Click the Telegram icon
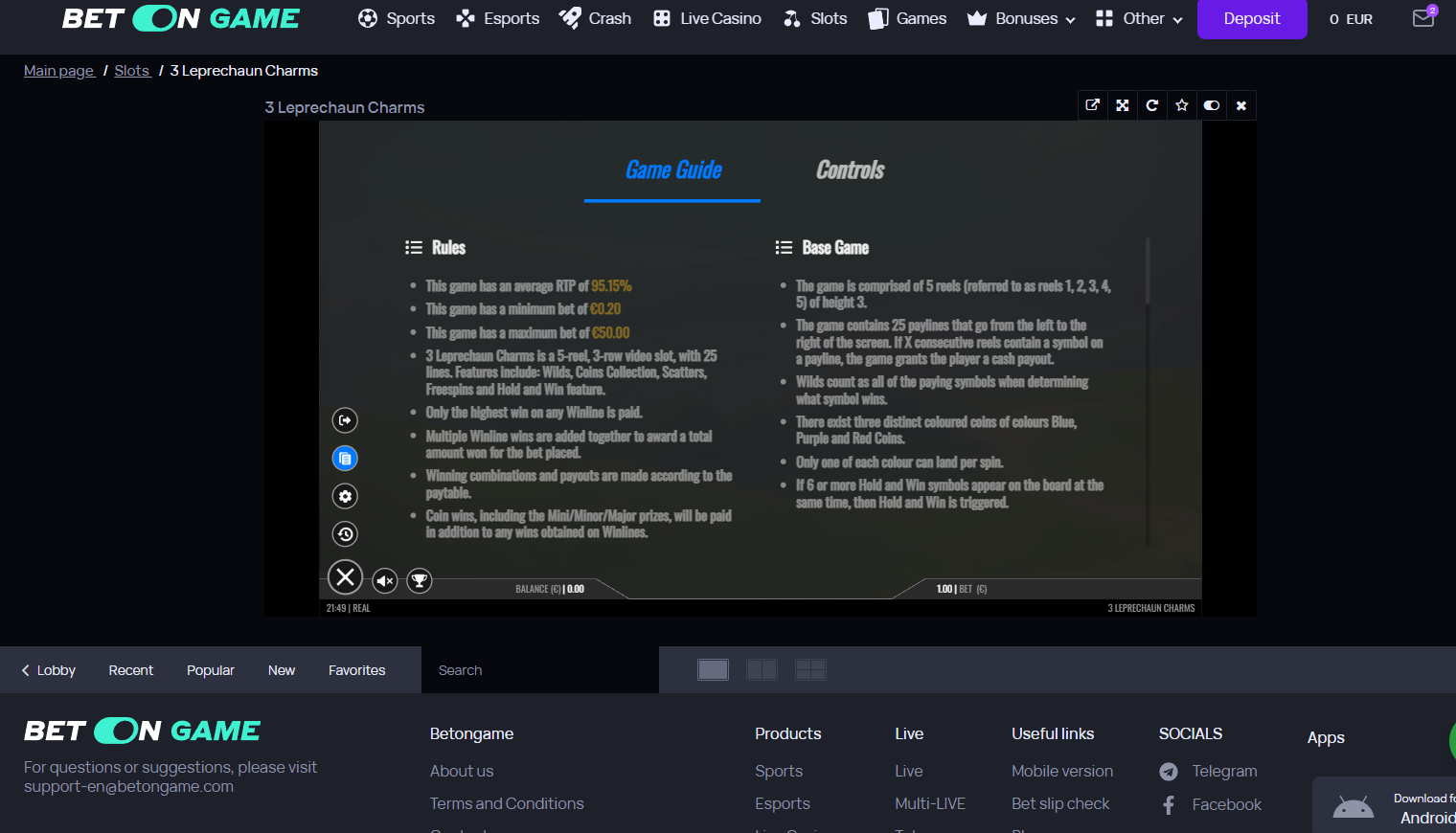 [1169, 772]
